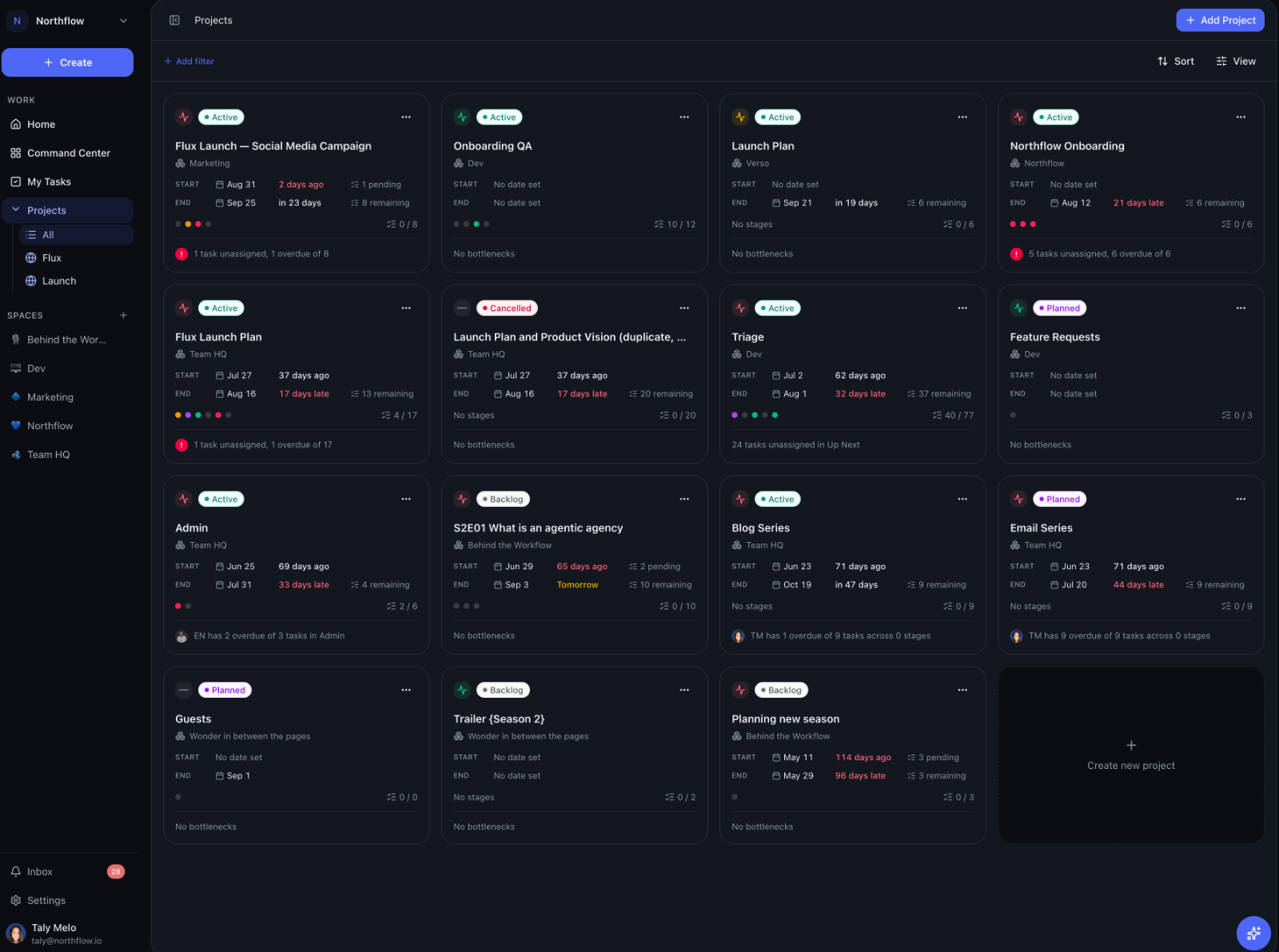Click Sep 25 end date on Flux Launch Campaign
The image size is (1279, 952).
(x=236, y=202)
